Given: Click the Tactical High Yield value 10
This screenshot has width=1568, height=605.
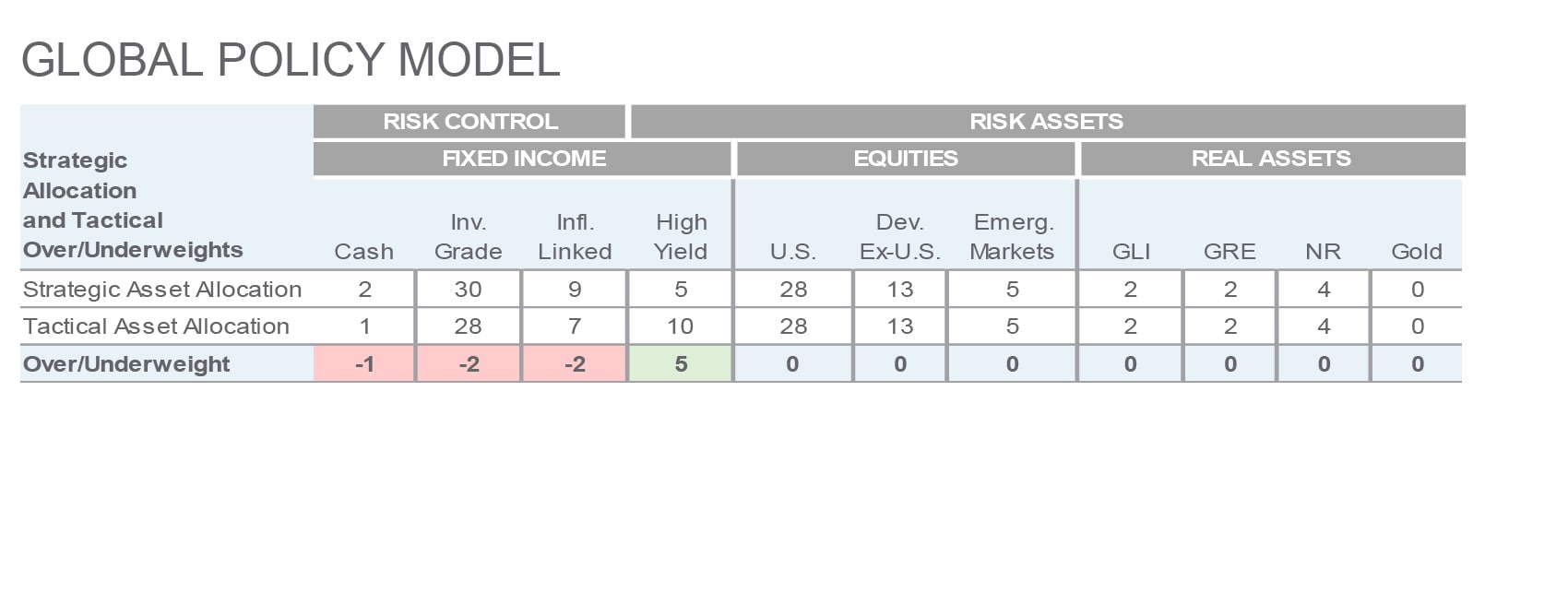Looking at the screenshot, I should 681,326.
